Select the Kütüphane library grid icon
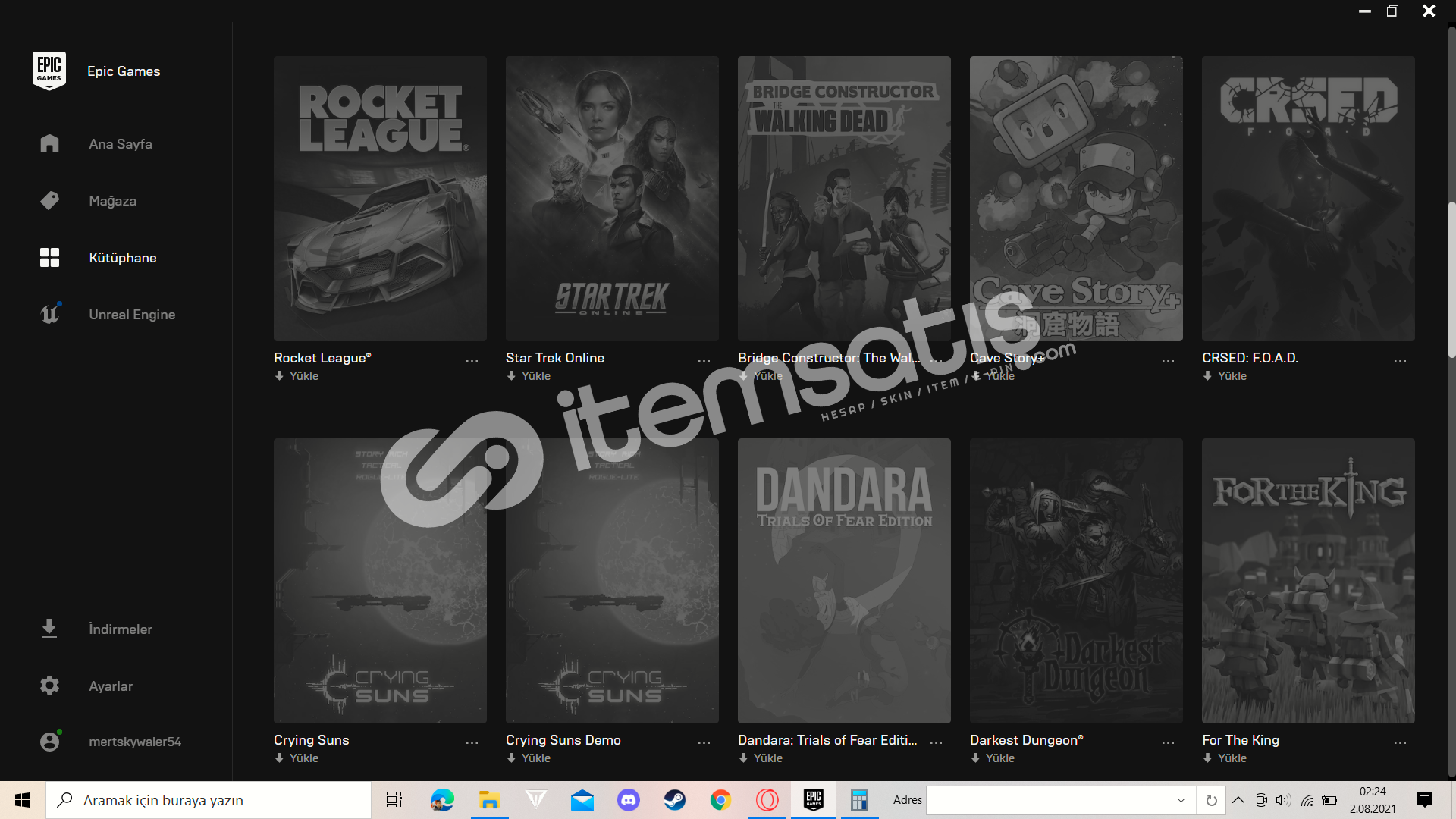 [49, 257]
